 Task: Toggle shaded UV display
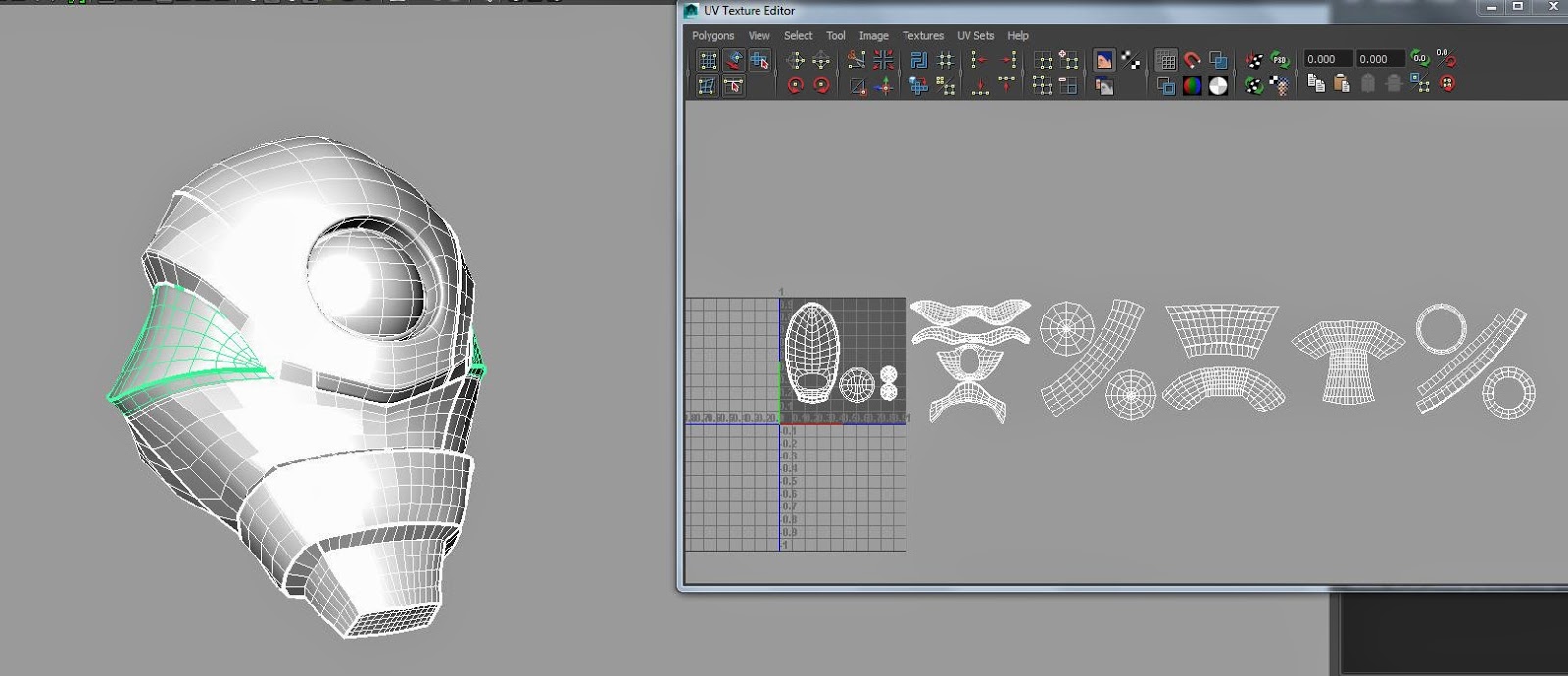coord(1218,60)
